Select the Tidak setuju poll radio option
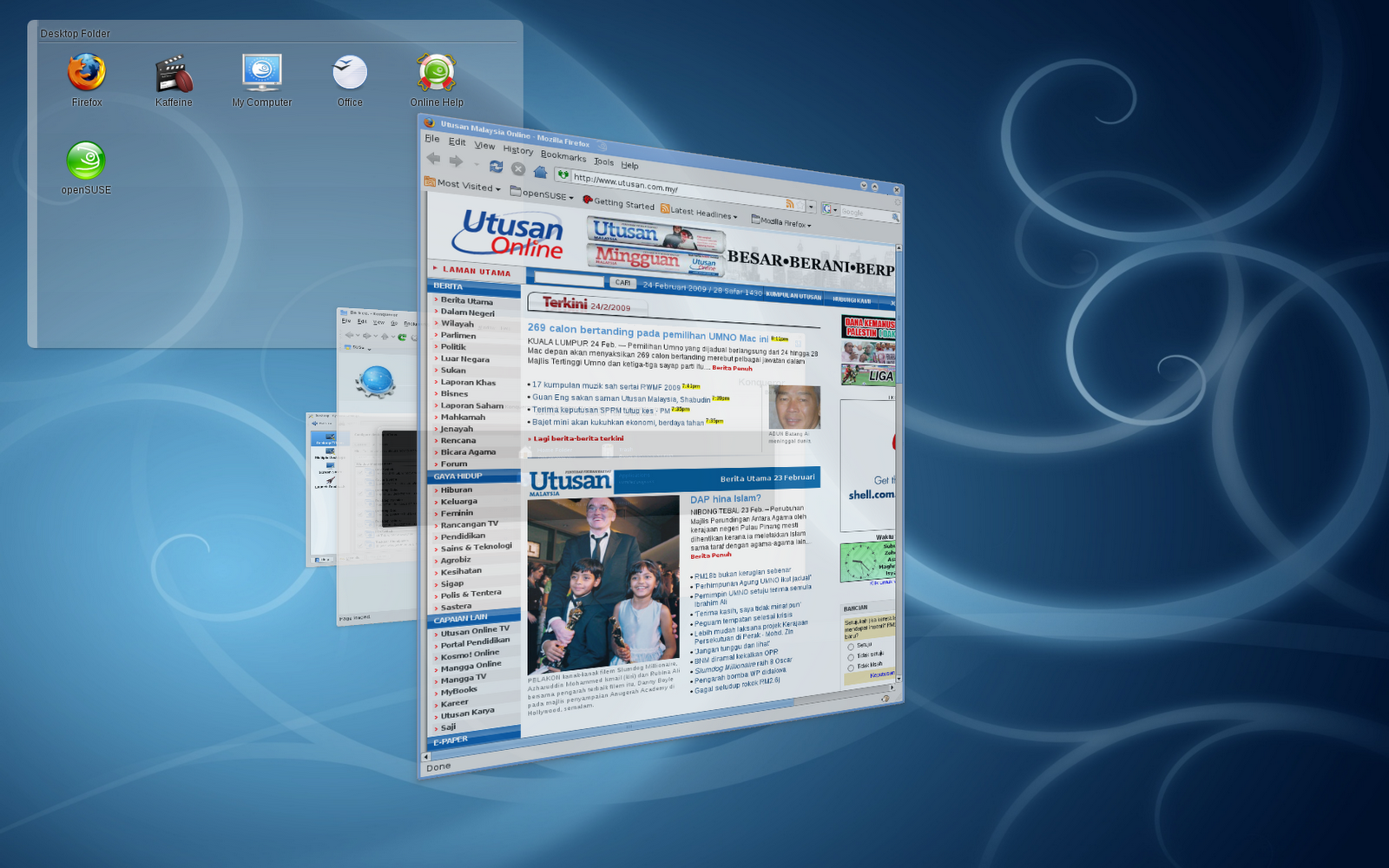Viewport: 1389px width, 868px height. 851,657
